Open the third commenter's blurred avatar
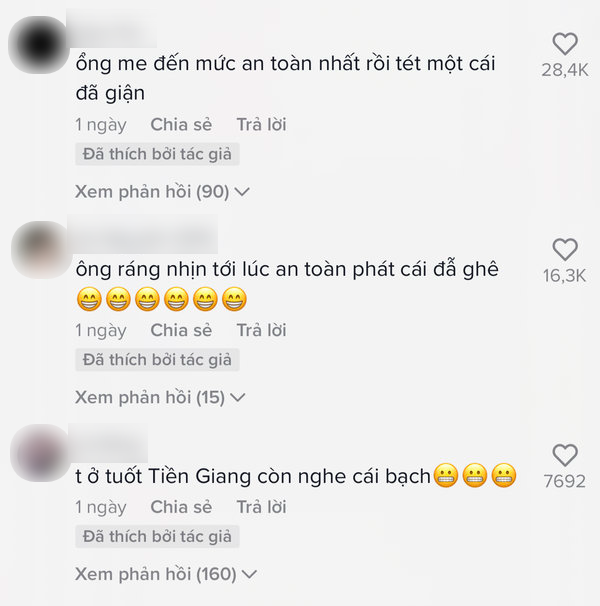 (x=40, y=453)
